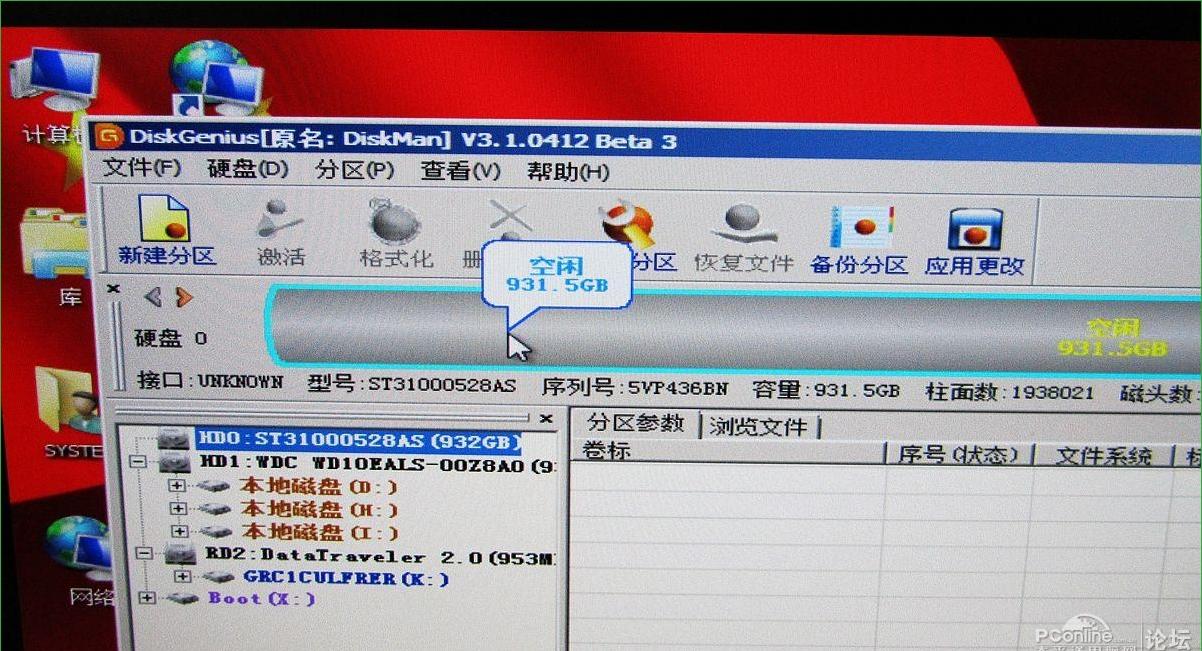Click the 型号:ST31000528AS text
This screenshot has height=651, width=1202.
coord(412,384)
